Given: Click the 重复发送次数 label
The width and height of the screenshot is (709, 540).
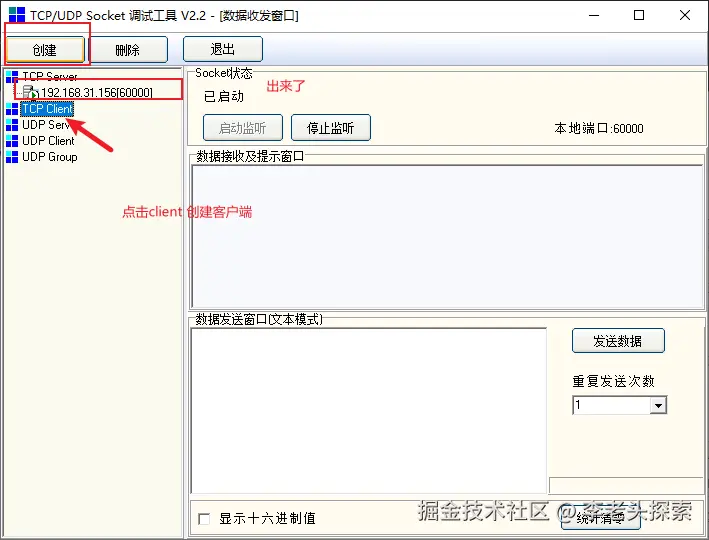Looking at the screenshot, I should [614, 381].
